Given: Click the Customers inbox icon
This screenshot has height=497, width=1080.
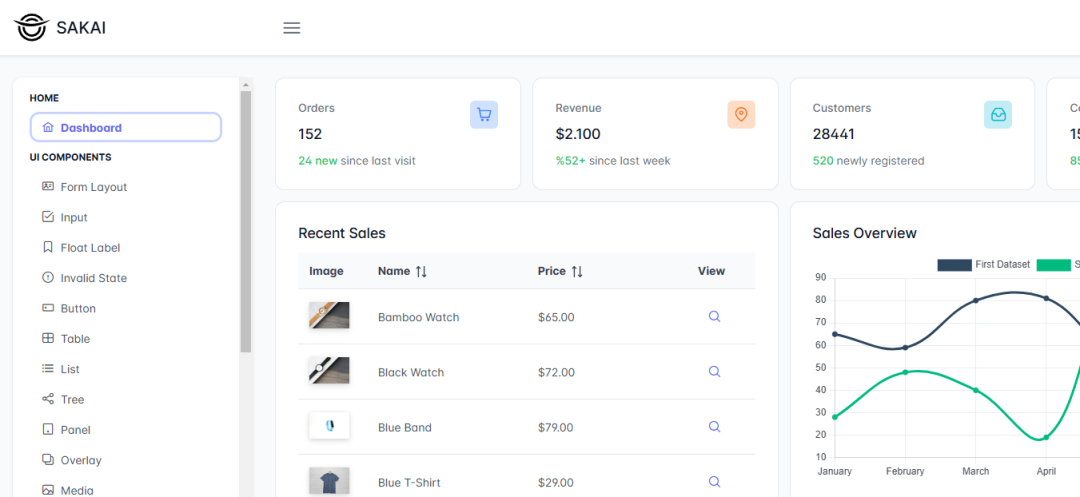Looking at the screenshot, I should 998,115.
